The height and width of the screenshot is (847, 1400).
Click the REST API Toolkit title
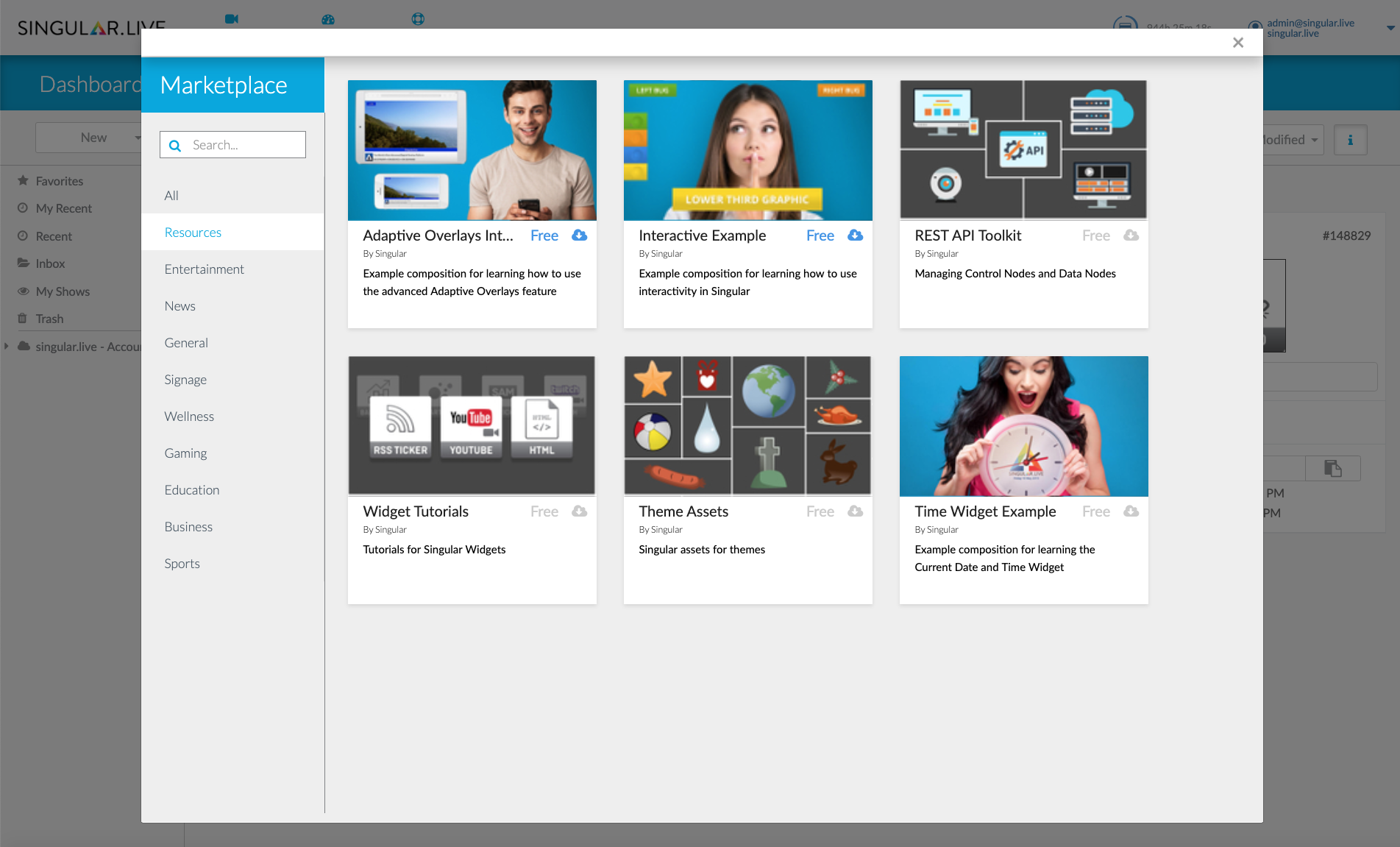(968, 235)
